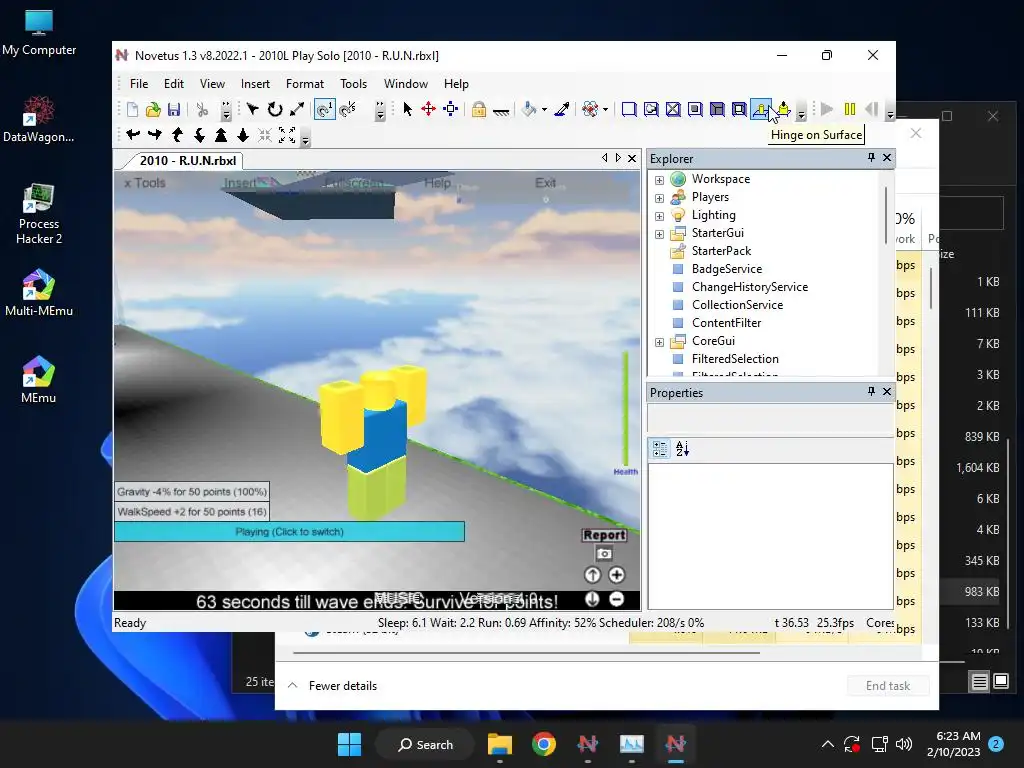1024x768 pixels.
Task: Select the 2010 - R.U.N.rbxl document tab
Action: click(186, 161)
